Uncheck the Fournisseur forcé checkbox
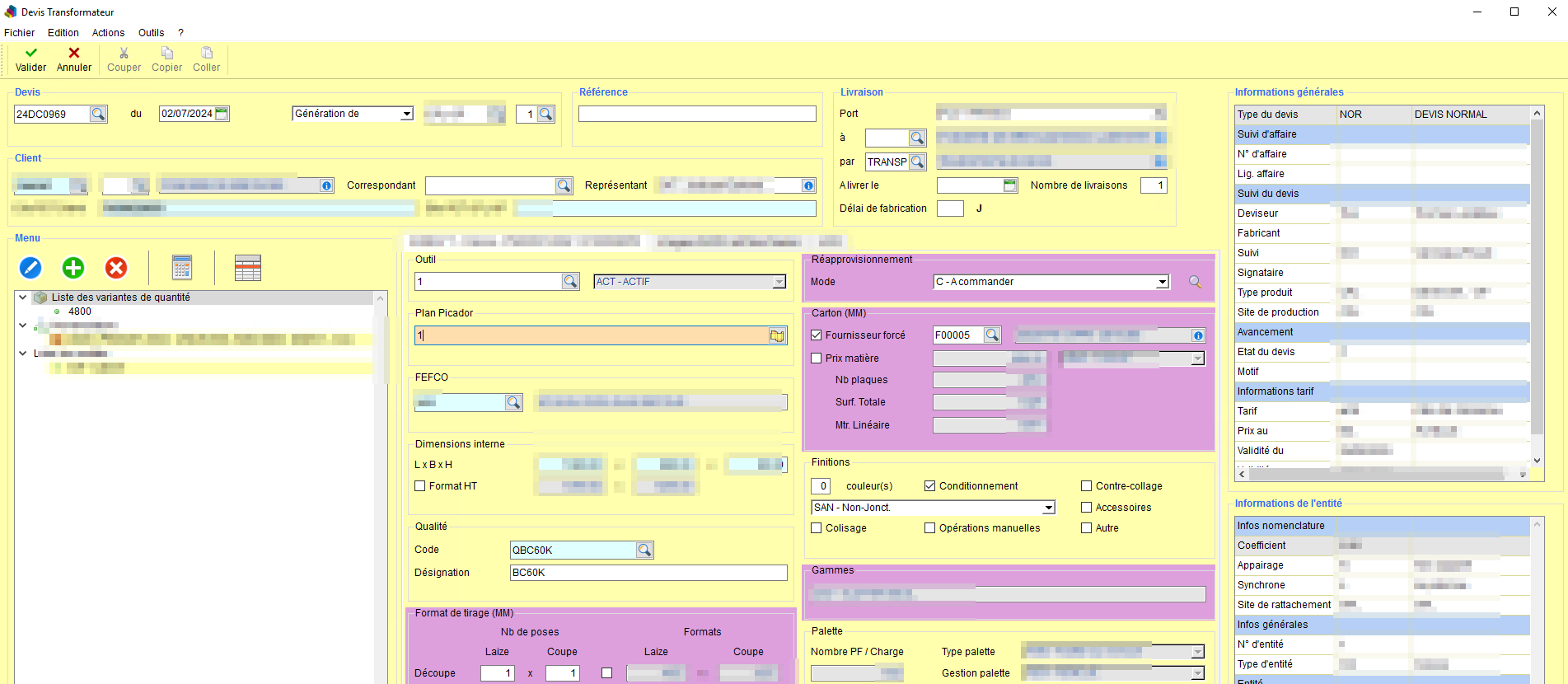 pyautogui.click(x=817, y=335)
